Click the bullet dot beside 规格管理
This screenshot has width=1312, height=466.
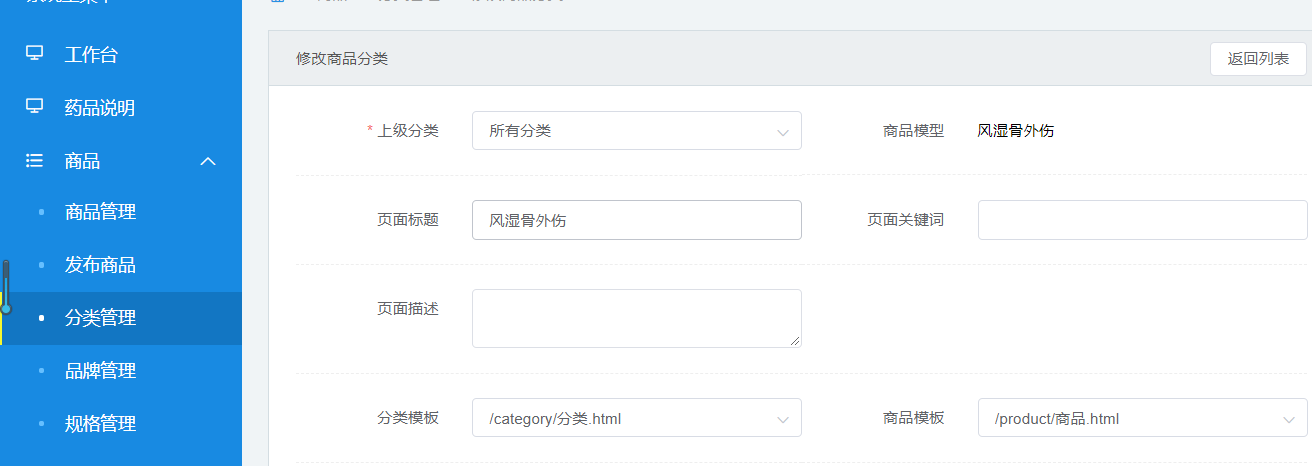(x=41, y=424)
